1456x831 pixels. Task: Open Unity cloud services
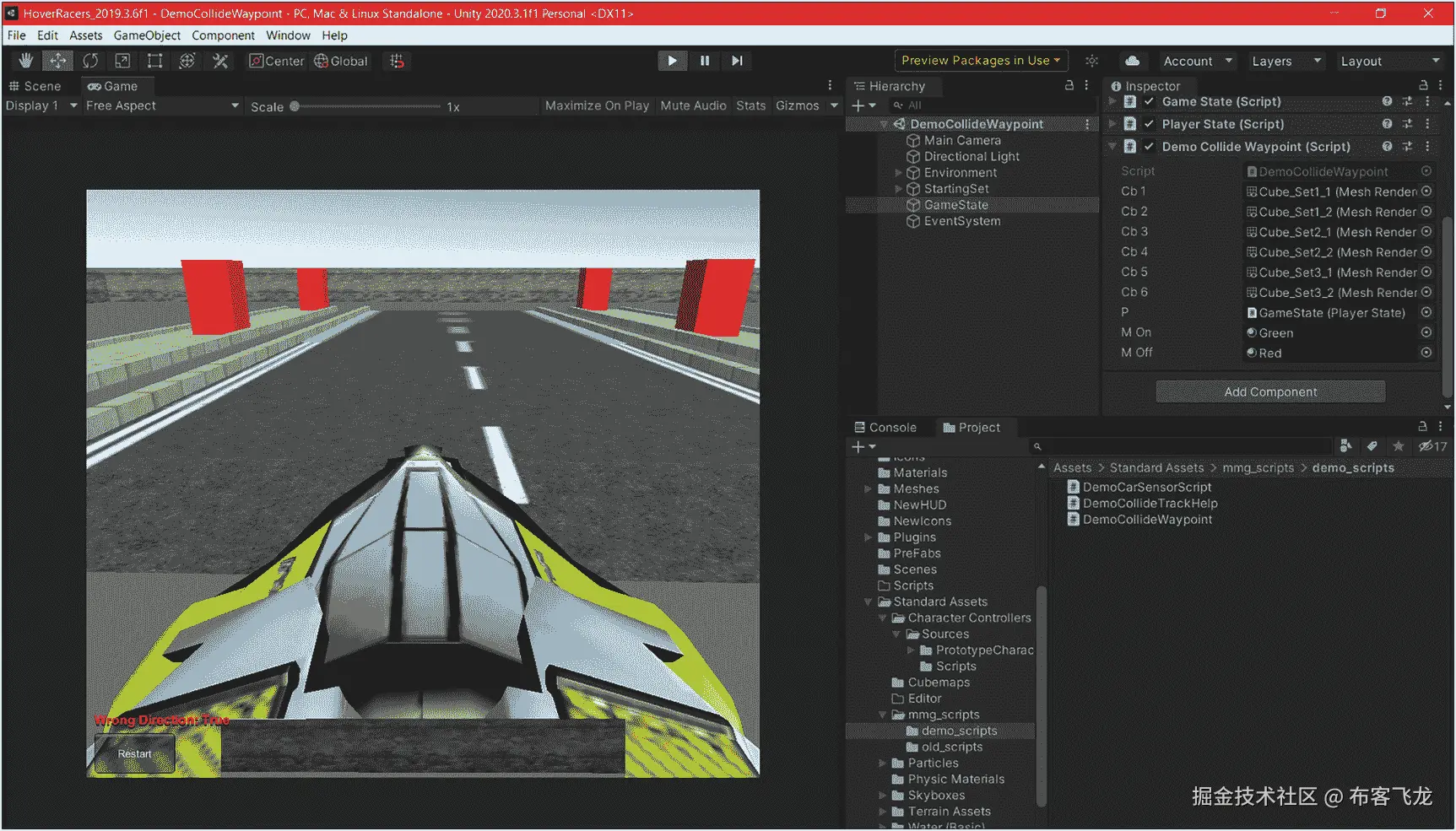click(x=1133, y=61)
